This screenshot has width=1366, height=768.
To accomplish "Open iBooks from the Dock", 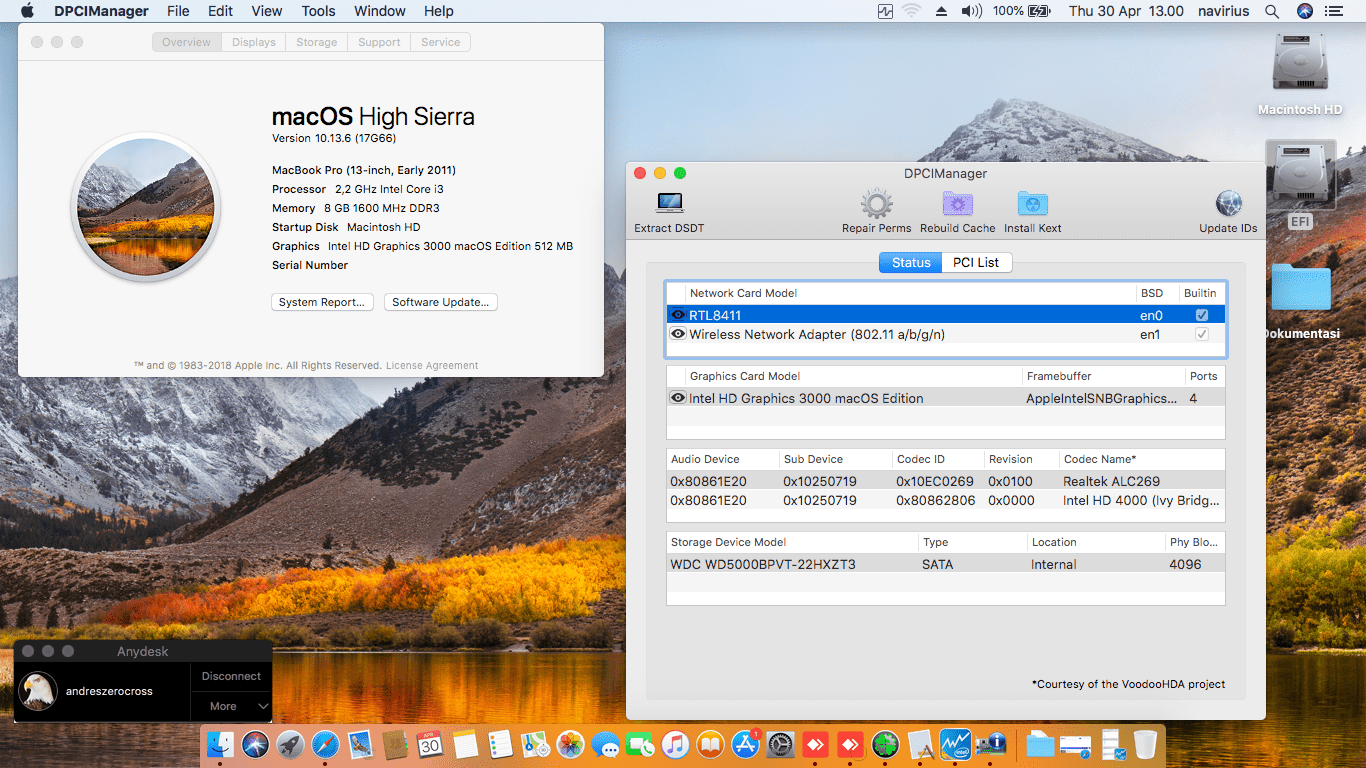I will [710, 744].
